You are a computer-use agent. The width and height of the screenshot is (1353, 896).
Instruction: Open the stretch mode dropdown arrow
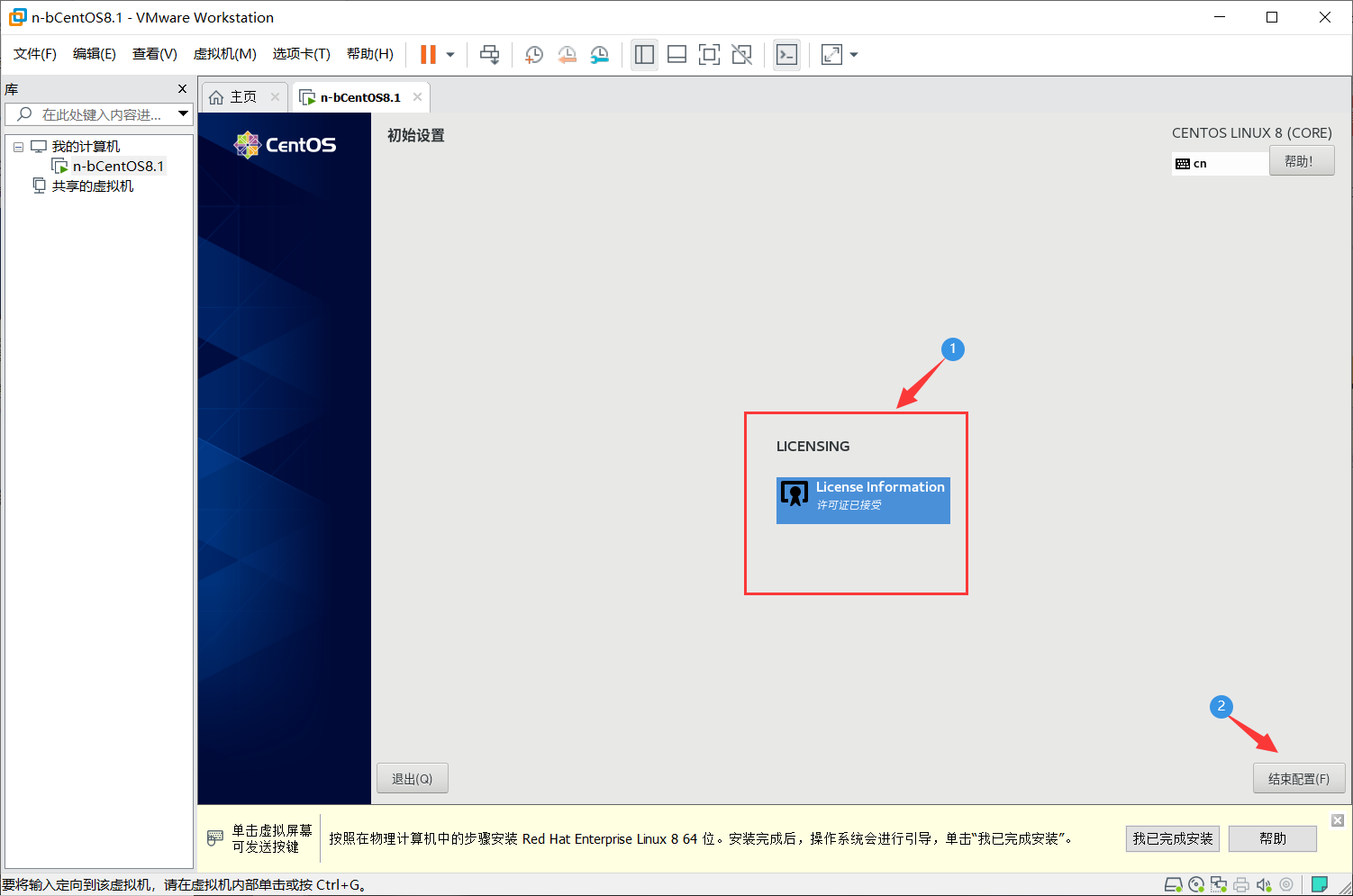(854, 55)
